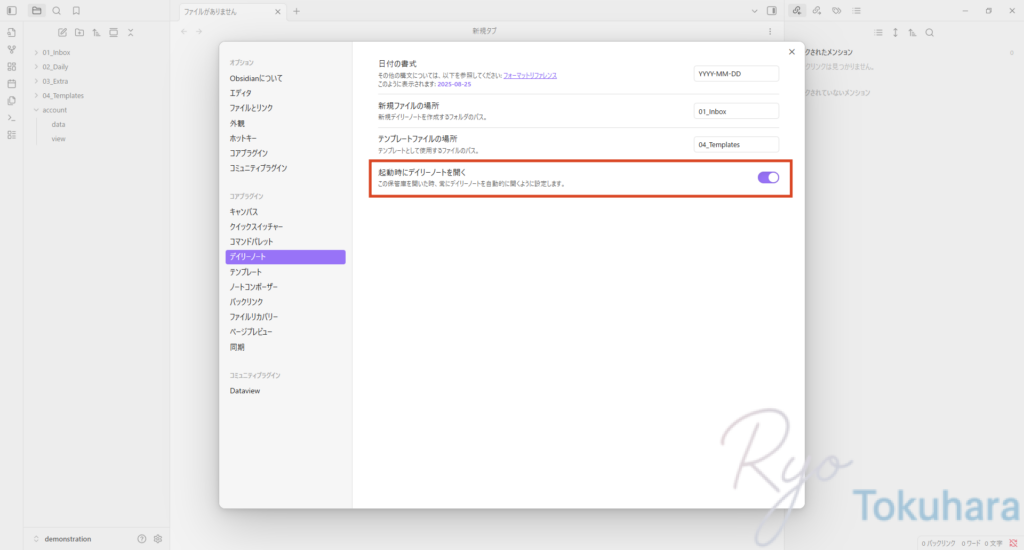Select テンプレート in the settings sidebar
This screenshot has width=1024, height=550.
[246, 272]
